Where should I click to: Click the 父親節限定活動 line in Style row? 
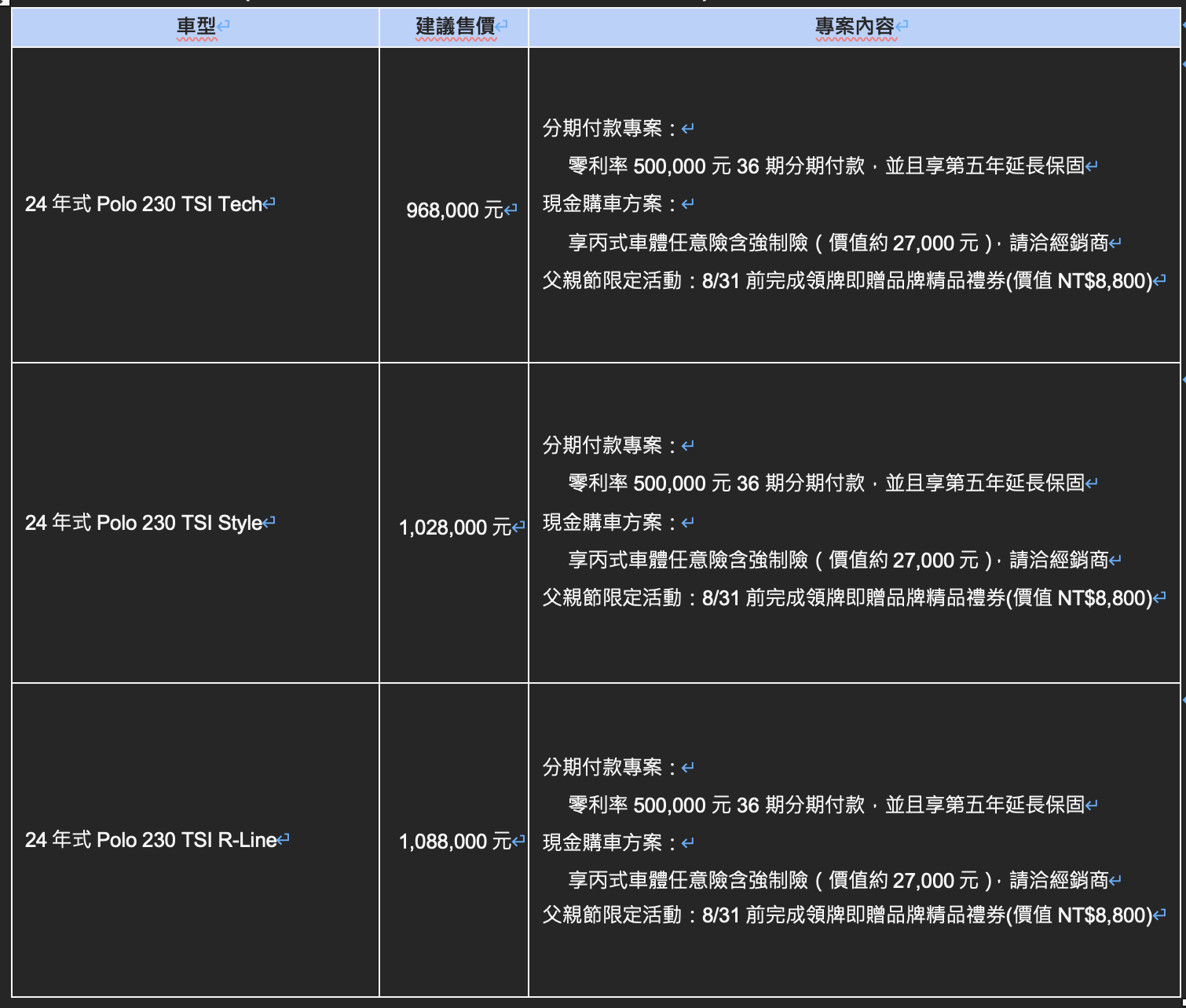847,598
